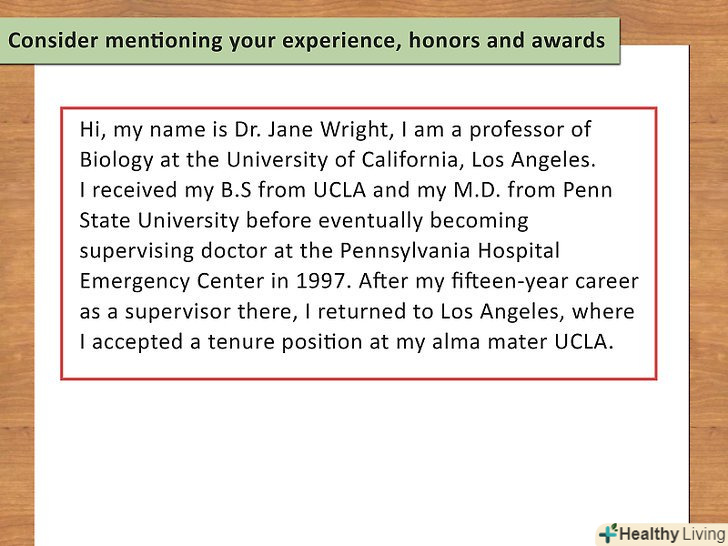Click the name Dr. Jane Wright
The height and width of the screenshot is (546, 728).
point(273,130)
